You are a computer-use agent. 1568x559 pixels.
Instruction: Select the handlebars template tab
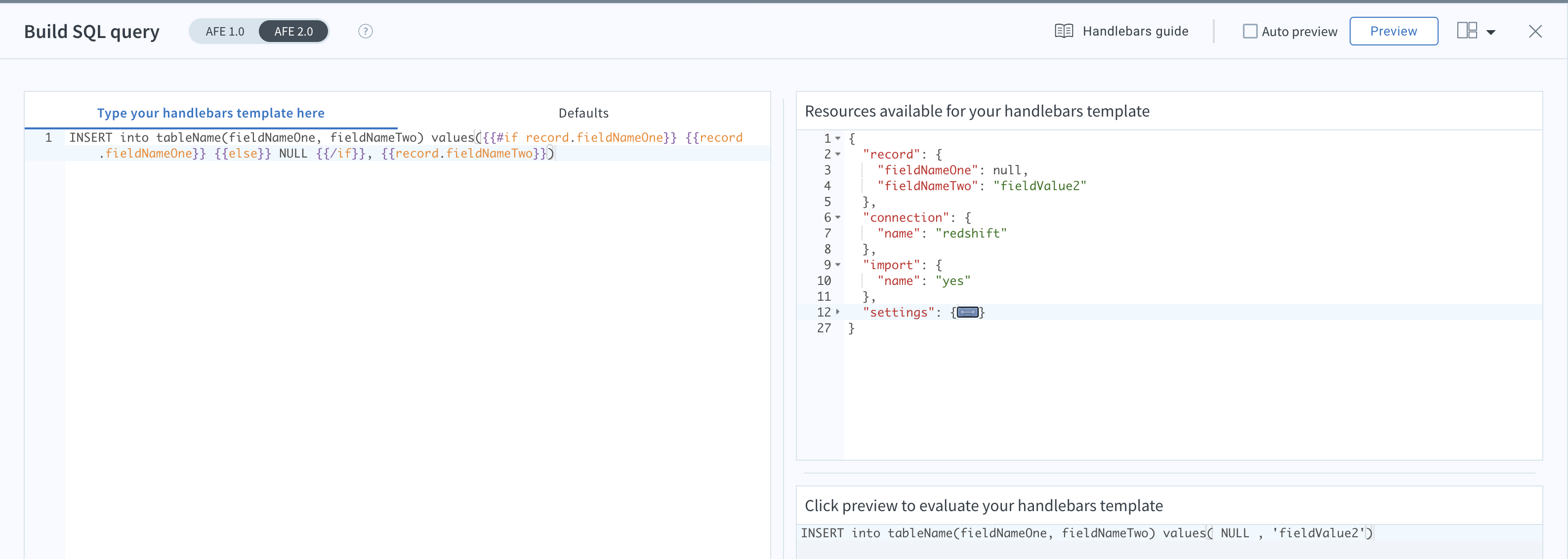point(210,113)
